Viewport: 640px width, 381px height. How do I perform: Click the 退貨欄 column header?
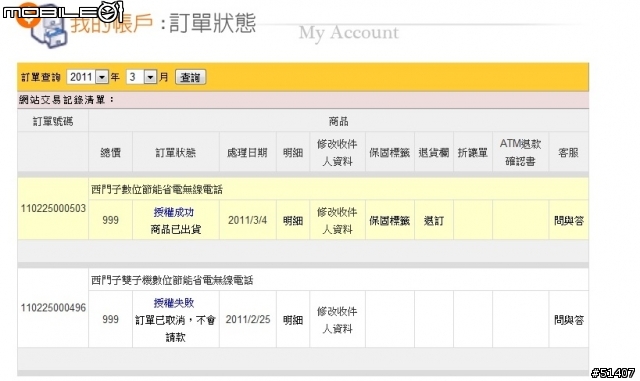click(x=433, y=153)
